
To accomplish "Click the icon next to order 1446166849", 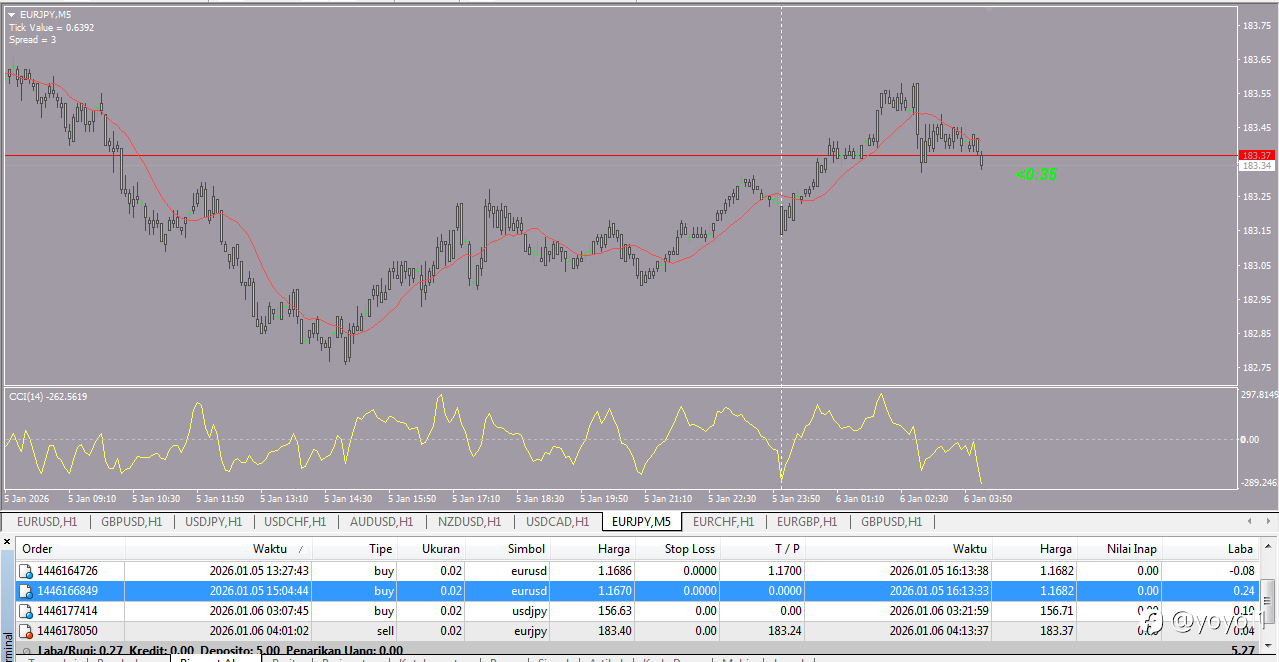I will (26, 591).
